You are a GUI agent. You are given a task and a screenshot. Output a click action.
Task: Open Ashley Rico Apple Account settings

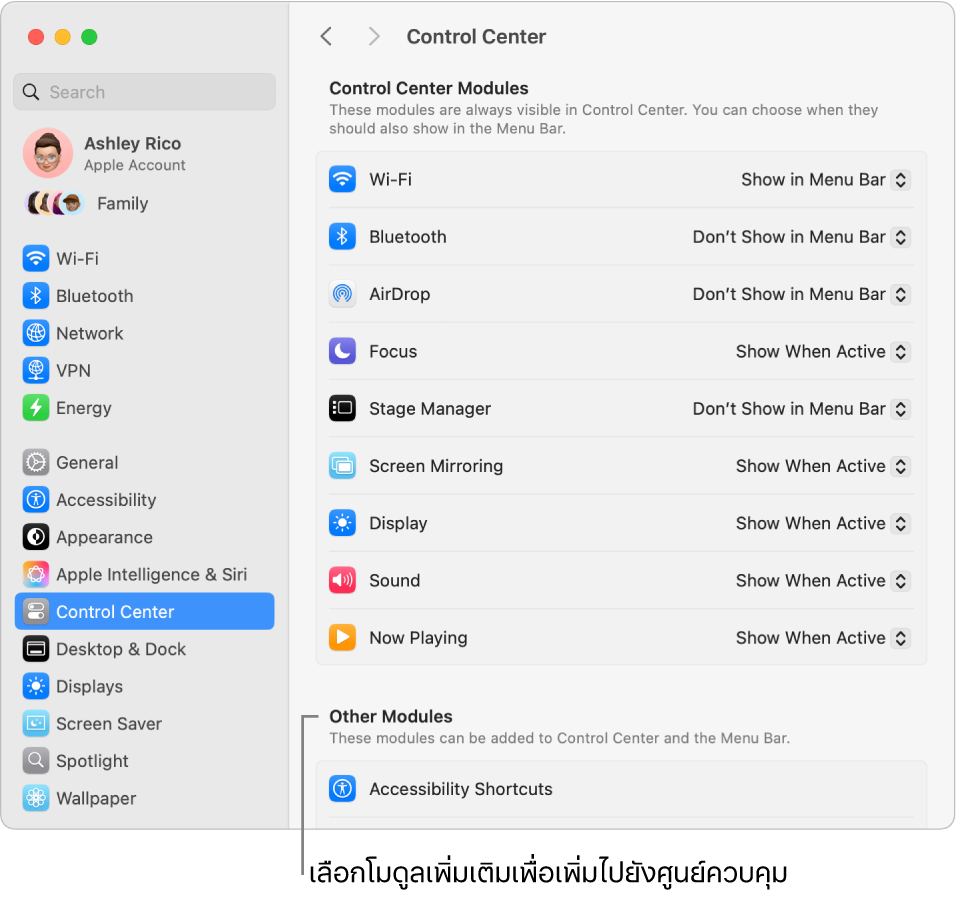coord(144,153)
